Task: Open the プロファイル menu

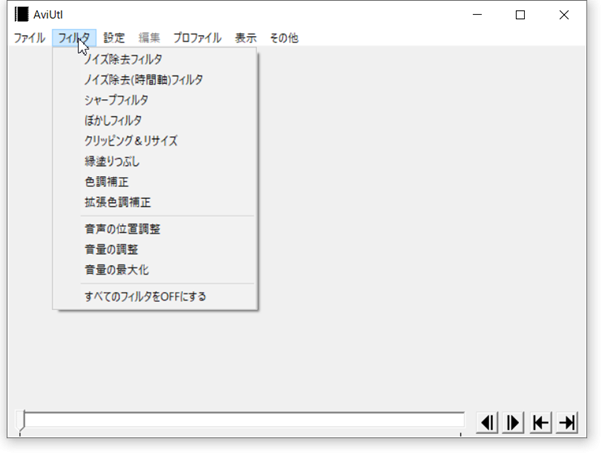Action: 197,38
